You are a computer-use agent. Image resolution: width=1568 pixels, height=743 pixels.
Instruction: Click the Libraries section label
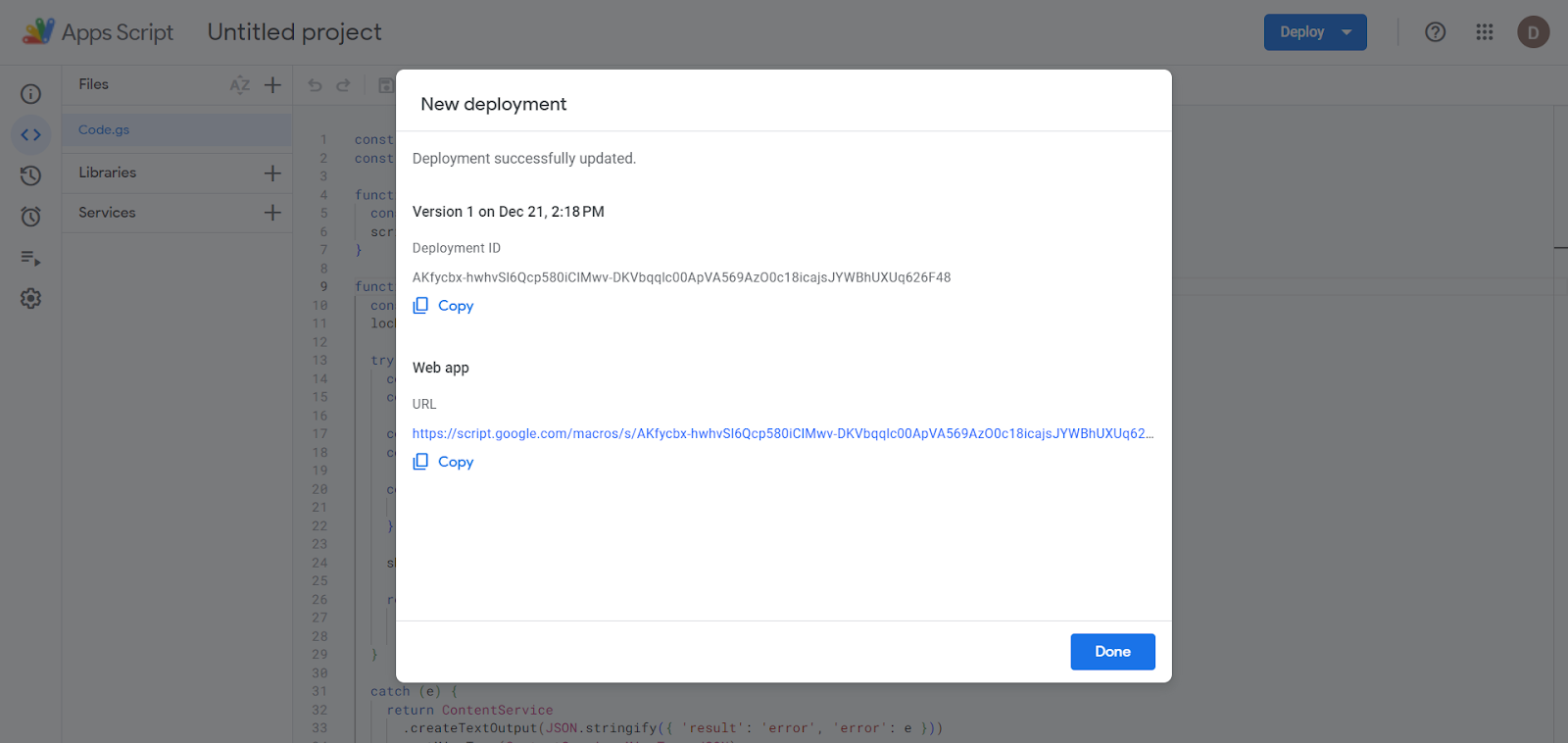click(x=108, y=173)
